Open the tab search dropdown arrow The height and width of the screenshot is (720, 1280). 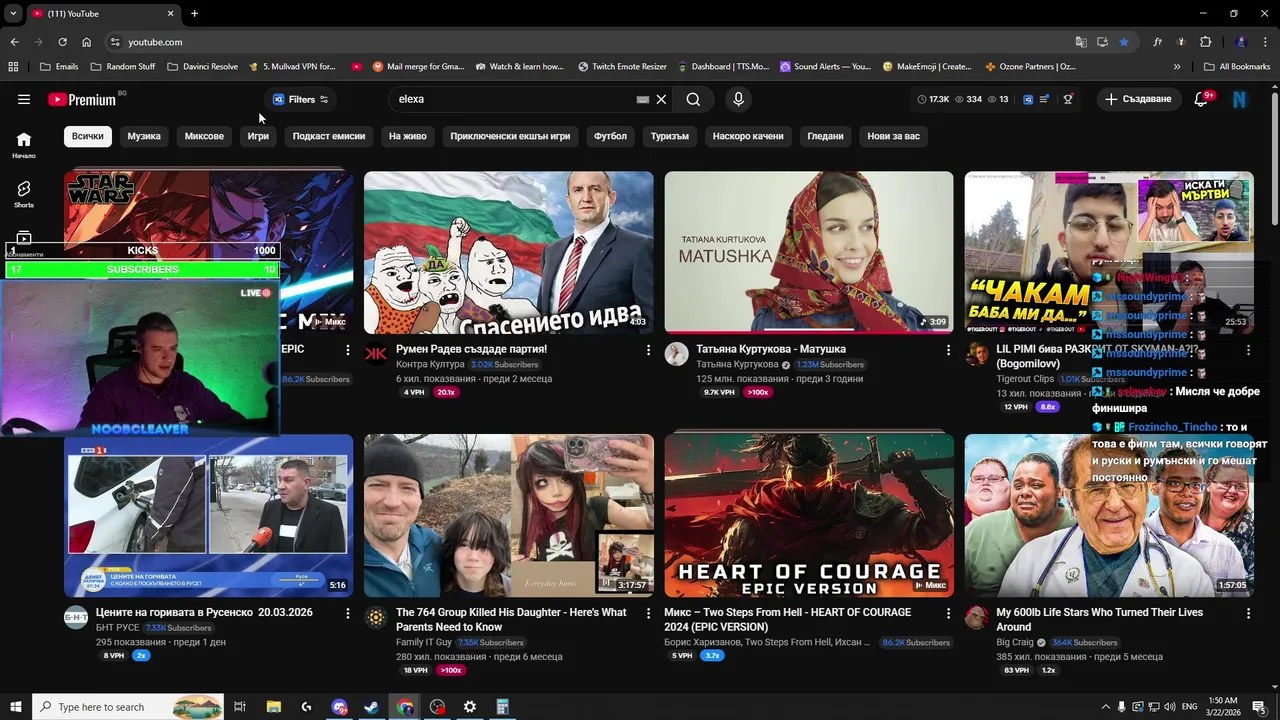pos(13,13)
